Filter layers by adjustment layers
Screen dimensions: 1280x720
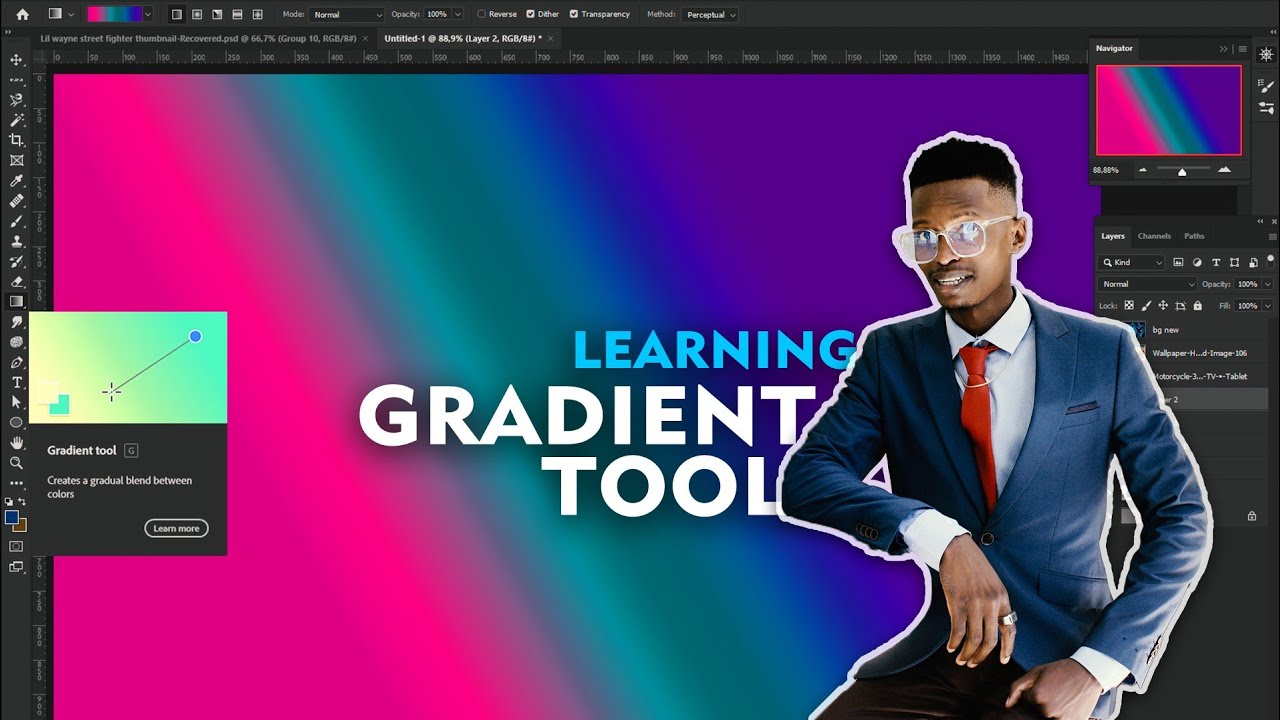click(1197, 262)
